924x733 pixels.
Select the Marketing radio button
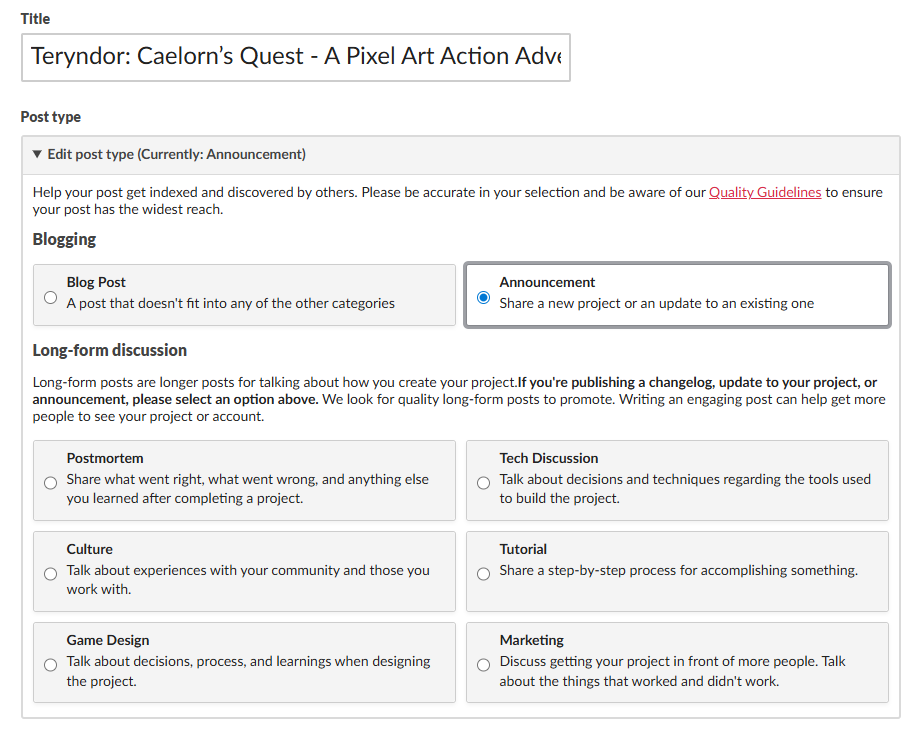(x=484, y=665)
